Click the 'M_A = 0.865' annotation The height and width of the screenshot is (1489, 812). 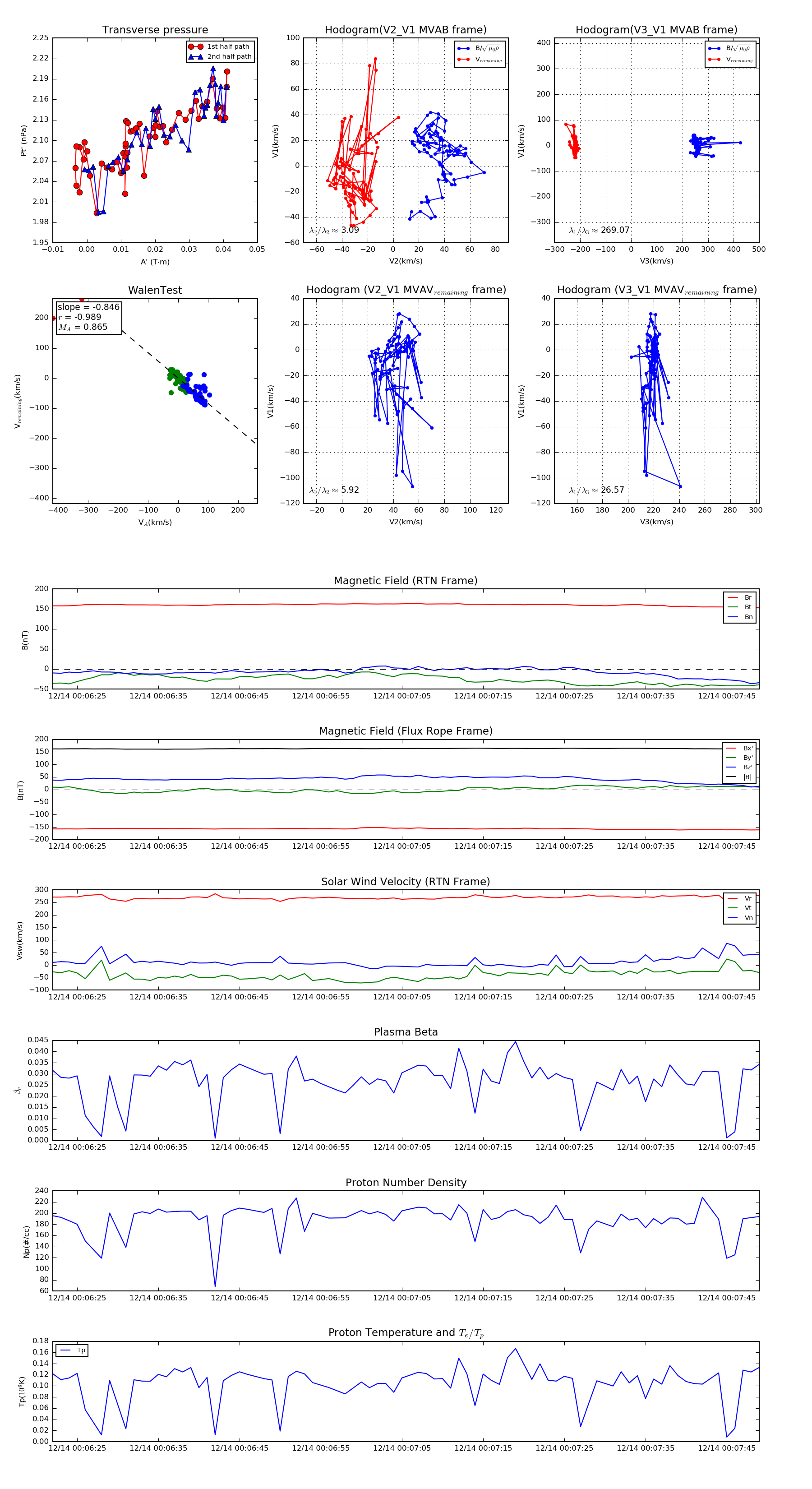(x=83, y=327)
